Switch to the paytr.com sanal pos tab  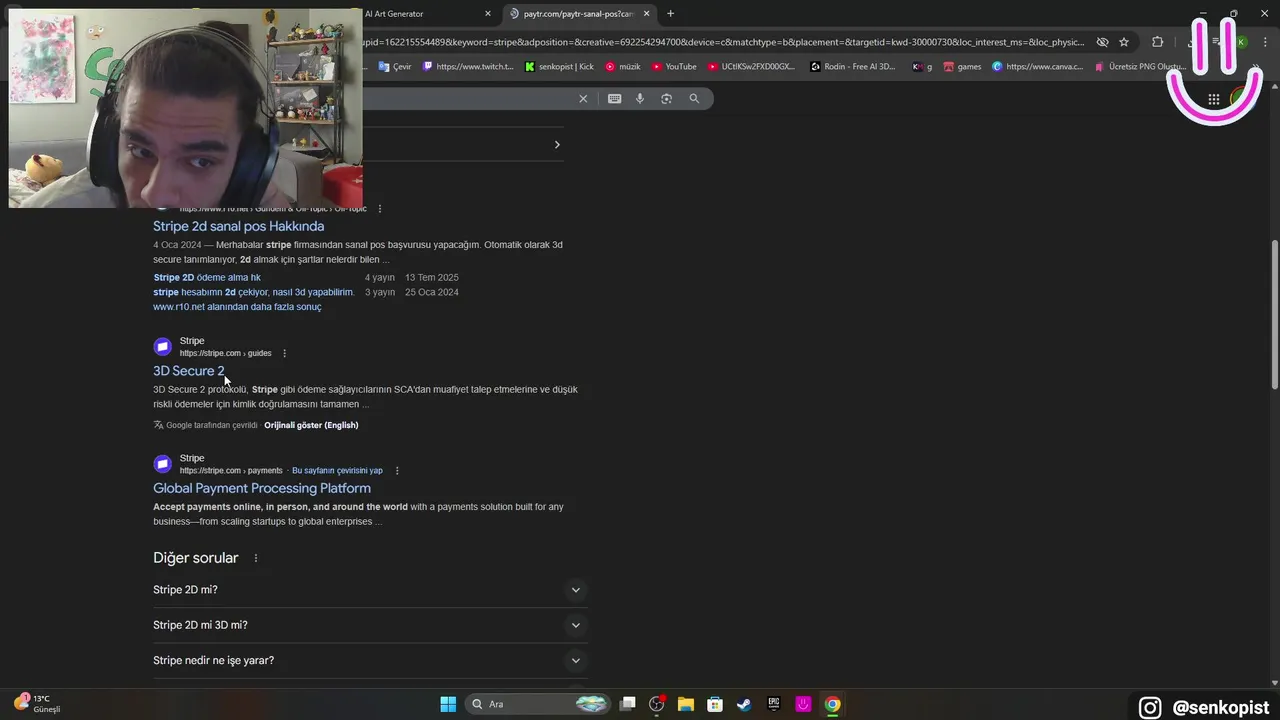pos(578,13)
